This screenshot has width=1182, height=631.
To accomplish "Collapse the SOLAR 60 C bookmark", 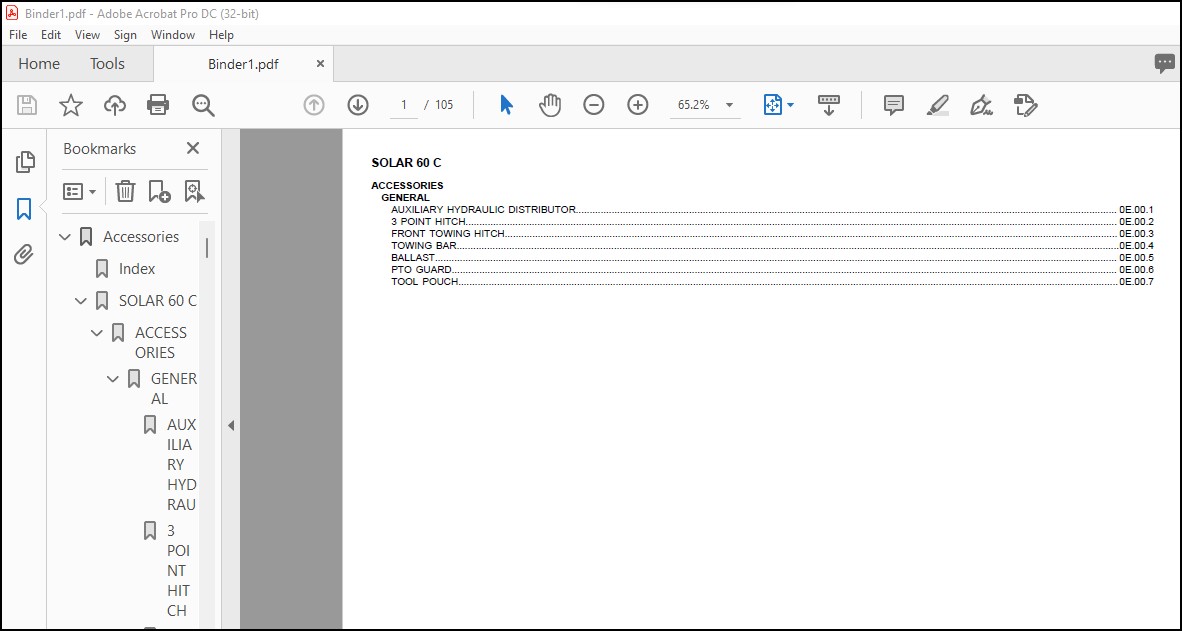I will [x=81, y=301].
